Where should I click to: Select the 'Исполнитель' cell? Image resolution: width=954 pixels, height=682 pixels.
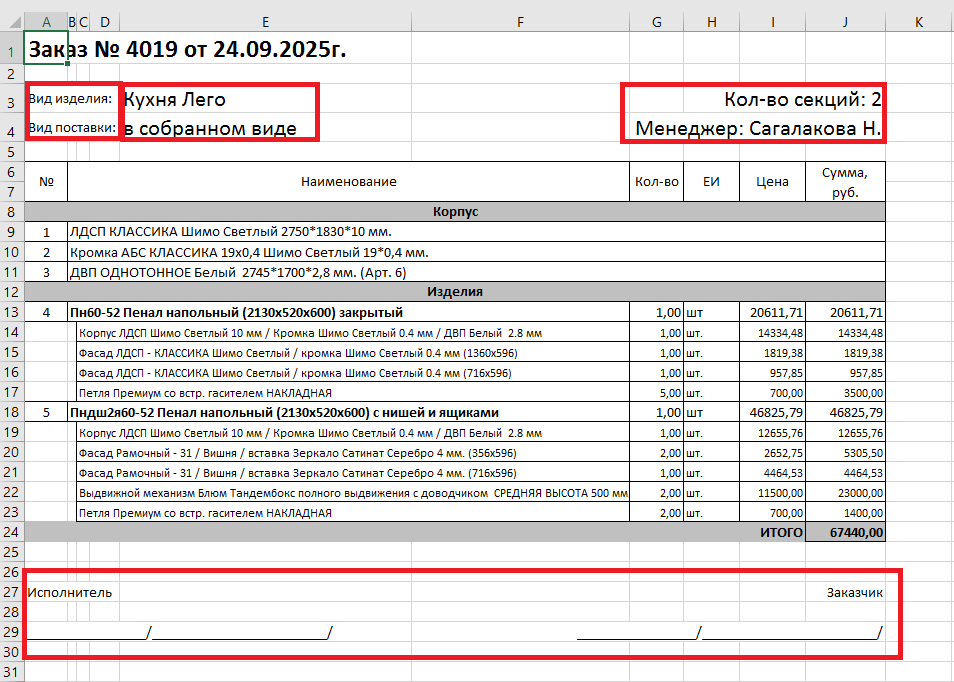click(x=70, y=592)
